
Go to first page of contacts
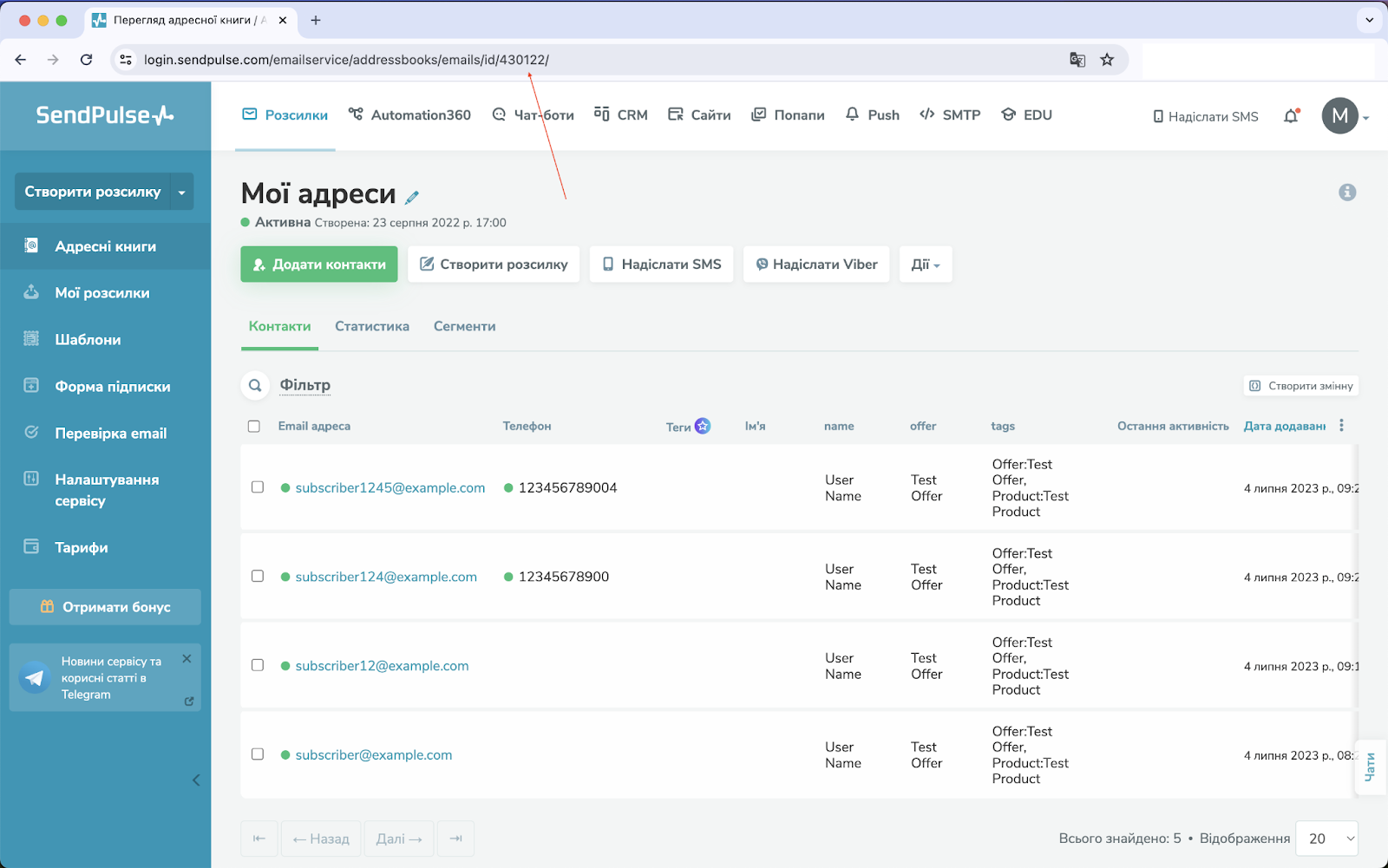point(259,839)
